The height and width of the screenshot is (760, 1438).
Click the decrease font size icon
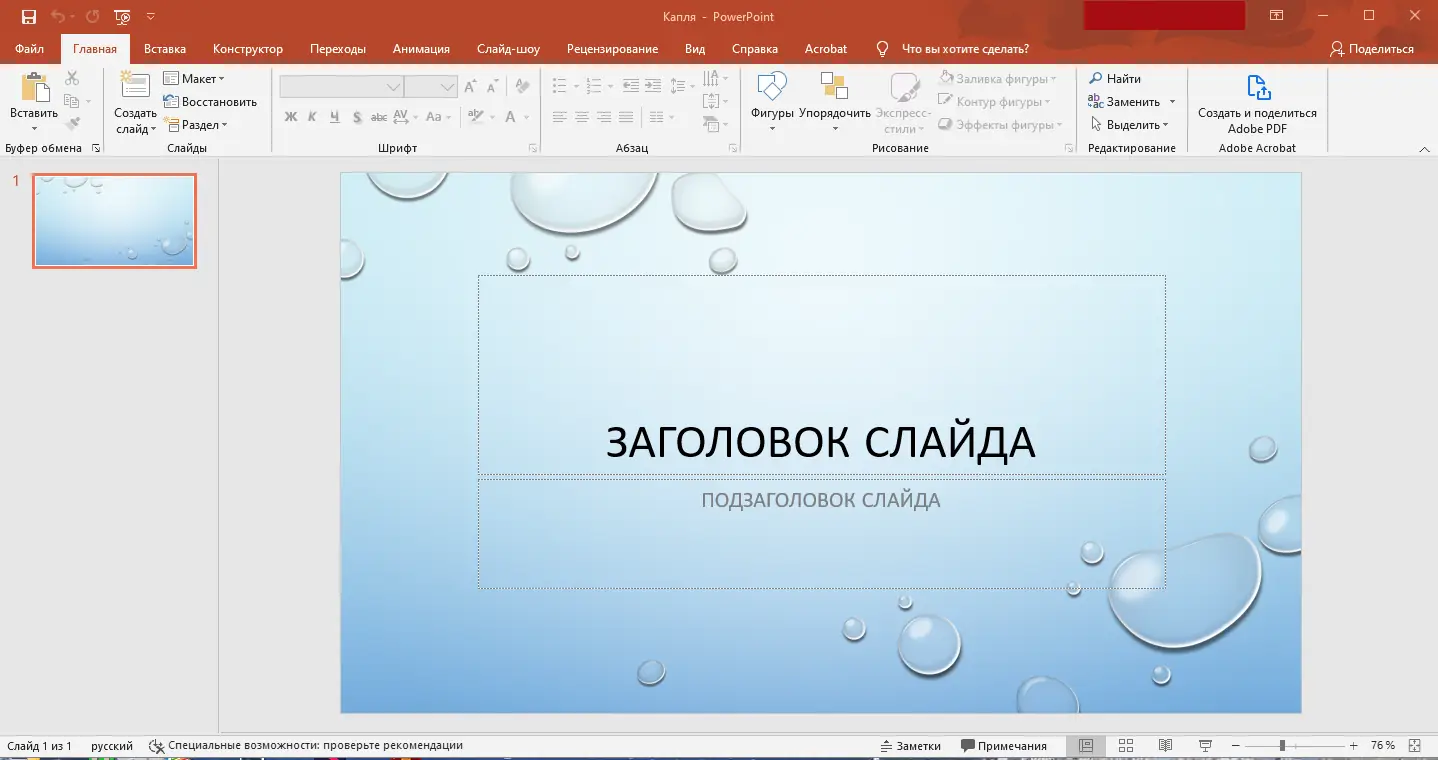pos(493,87)
